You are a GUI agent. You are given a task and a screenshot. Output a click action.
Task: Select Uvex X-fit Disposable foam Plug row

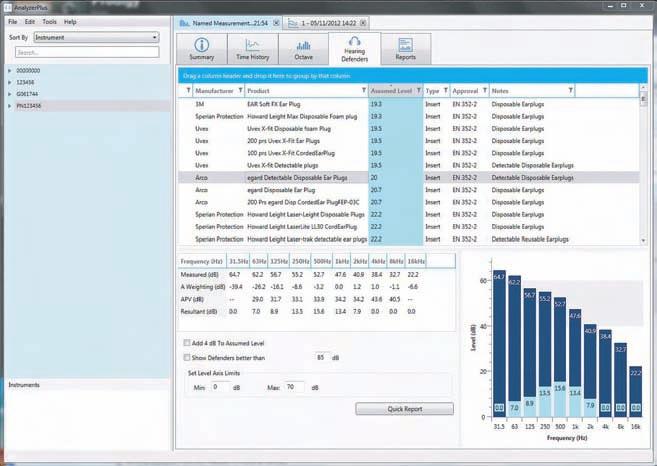coord(409,129)
